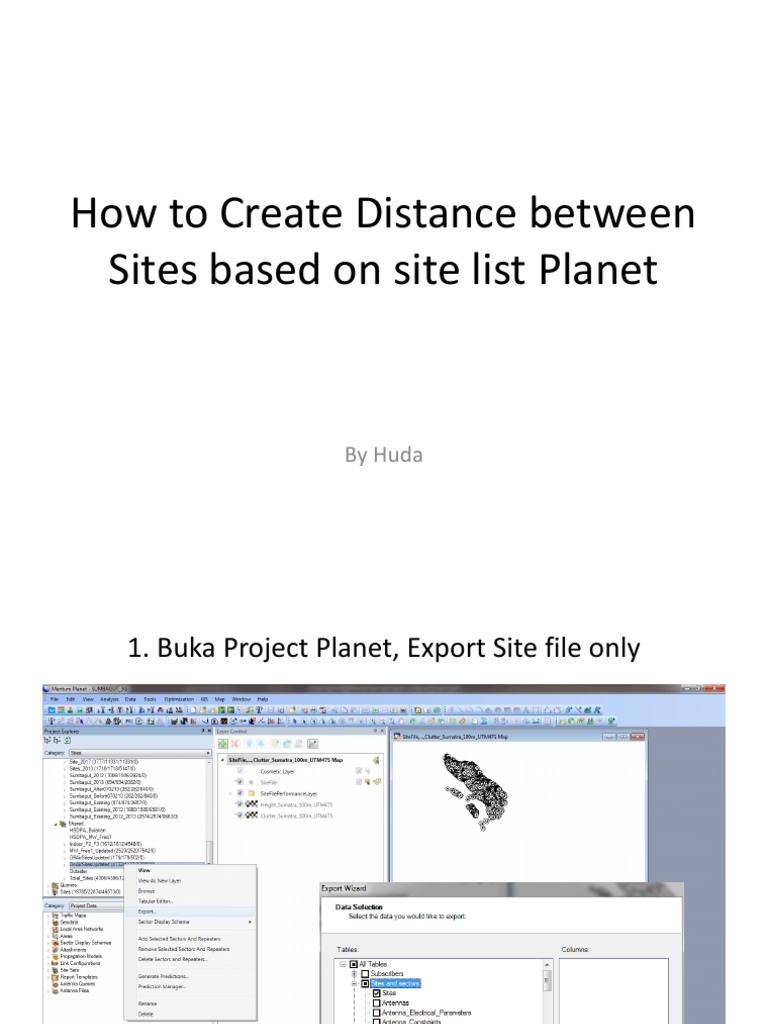Close the Layer Control panel

383,731
